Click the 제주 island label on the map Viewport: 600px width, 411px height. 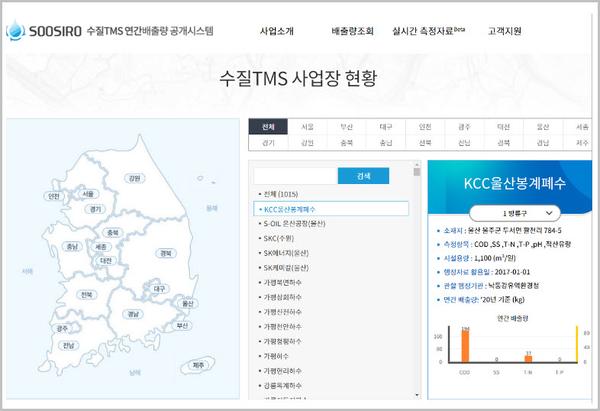click(198, 365)
